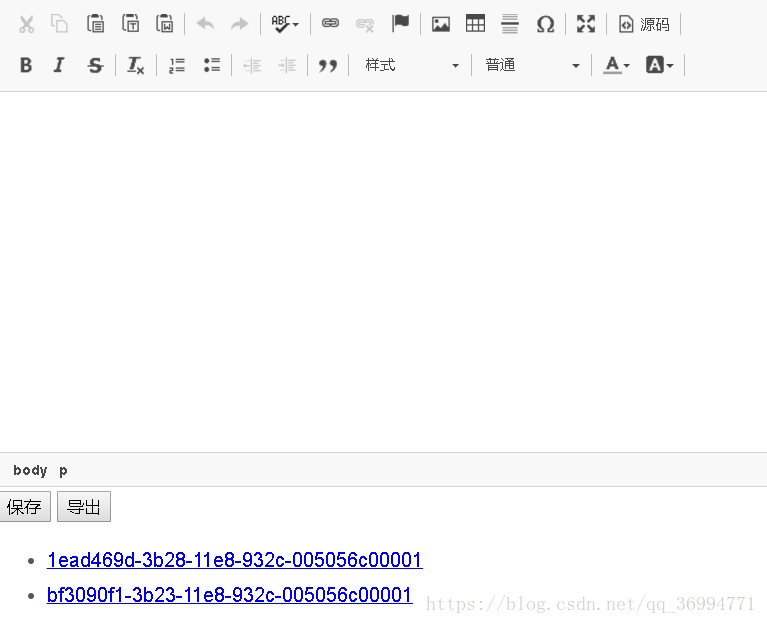The width and height of the screenshot is (767, 624).
Task: Switch to 源码 source view
Action: coord(644,24)
